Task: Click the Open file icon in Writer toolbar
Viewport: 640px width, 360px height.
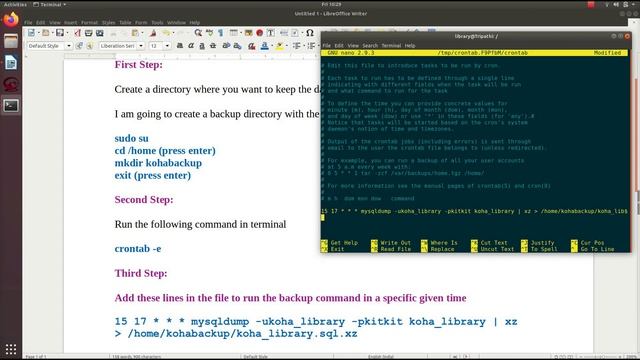Action: [46, 33]
